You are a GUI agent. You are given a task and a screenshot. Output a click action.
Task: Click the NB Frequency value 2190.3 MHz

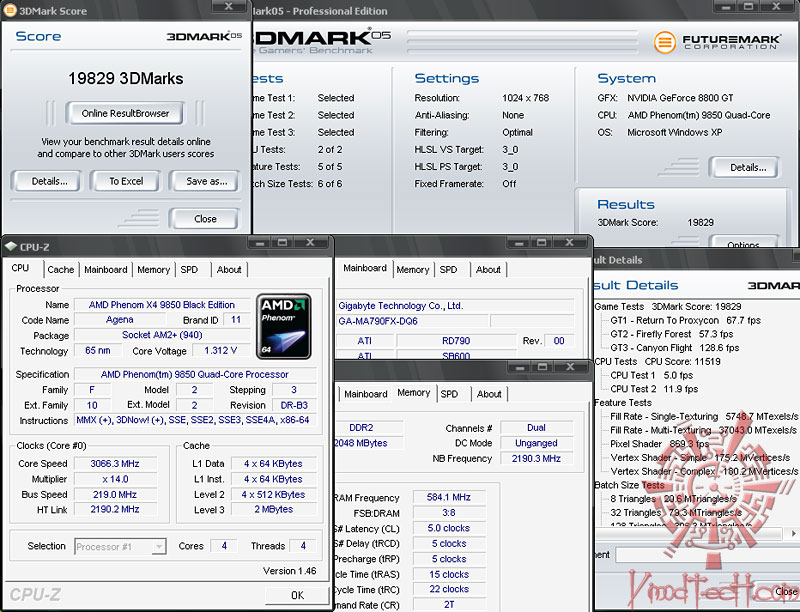pos(536,458)
